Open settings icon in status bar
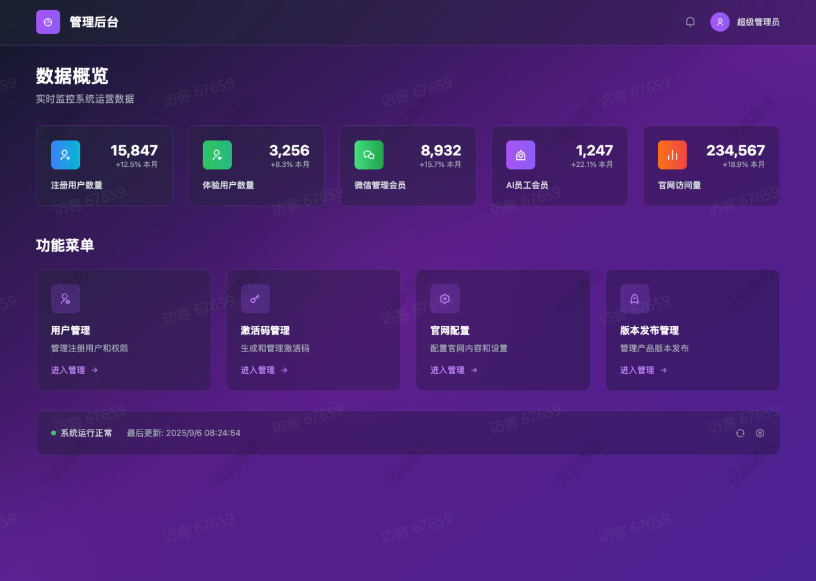The height and width of the screenshot is (581, 816). click(760, 433)
